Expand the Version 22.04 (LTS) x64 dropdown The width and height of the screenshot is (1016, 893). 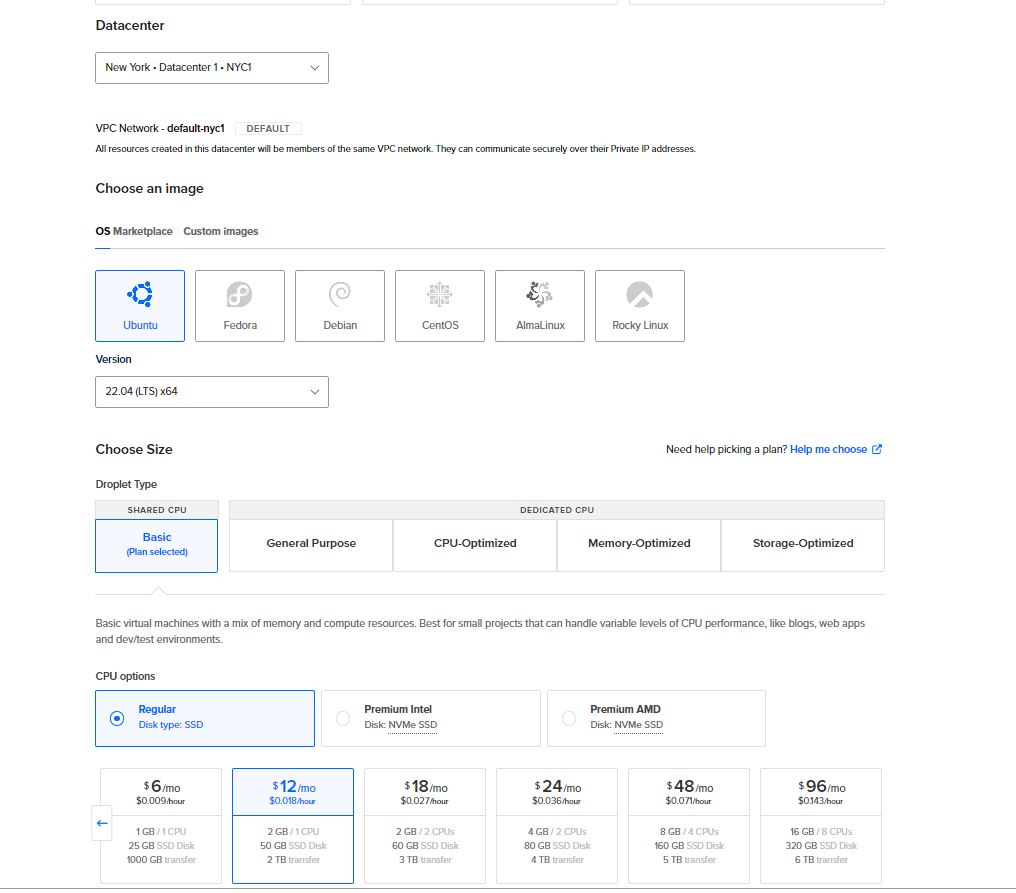point(212,392)
